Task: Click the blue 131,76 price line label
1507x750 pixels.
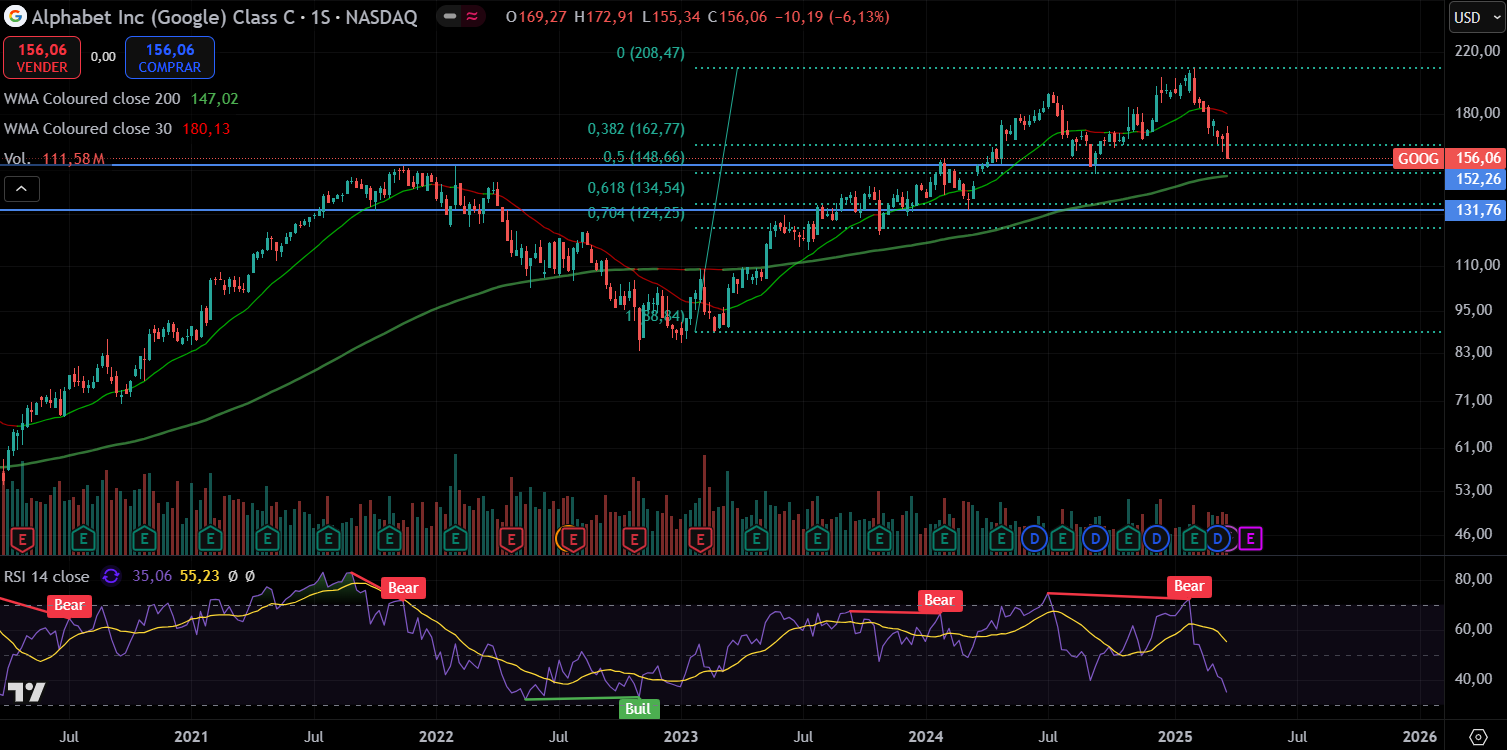Action: (x=1474, y=210)
